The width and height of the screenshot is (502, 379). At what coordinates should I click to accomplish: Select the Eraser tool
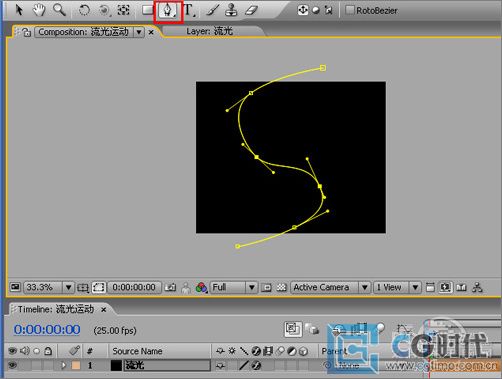tap(251, 10)
